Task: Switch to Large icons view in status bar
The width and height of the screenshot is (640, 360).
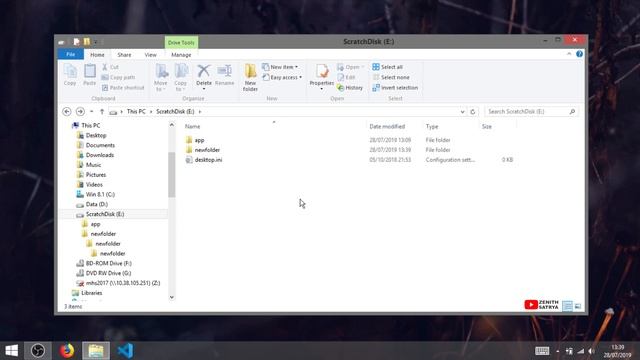Action: point(578,306)
